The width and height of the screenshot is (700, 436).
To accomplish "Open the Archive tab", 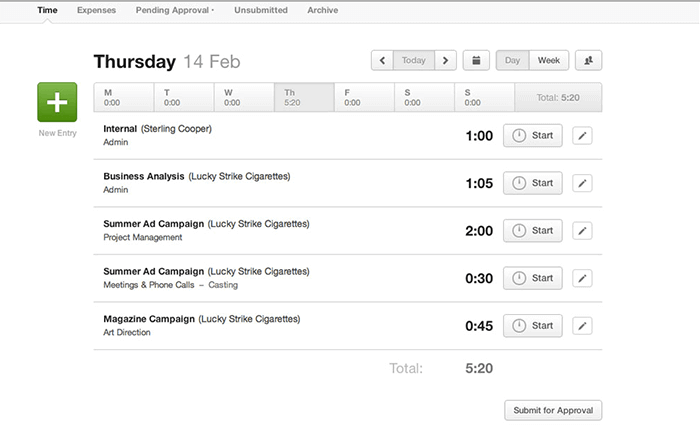I will (322, 10).
